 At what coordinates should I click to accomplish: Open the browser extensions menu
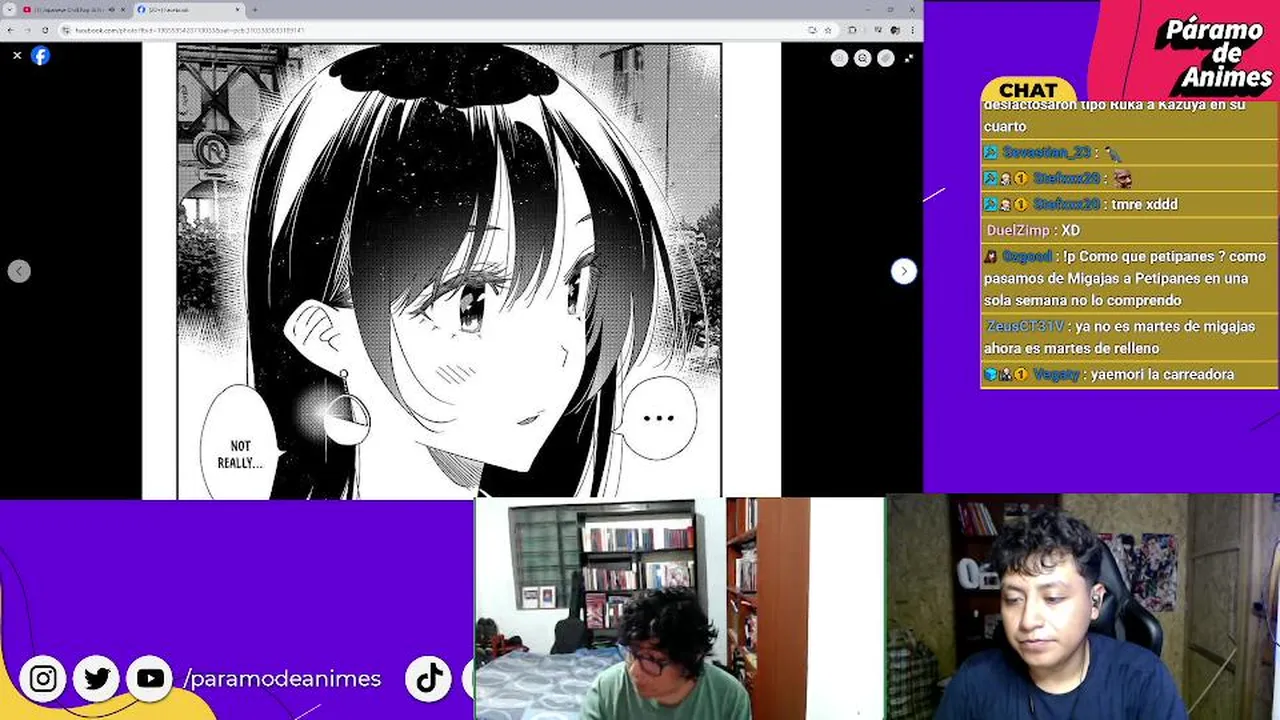[x=852, y=30]
